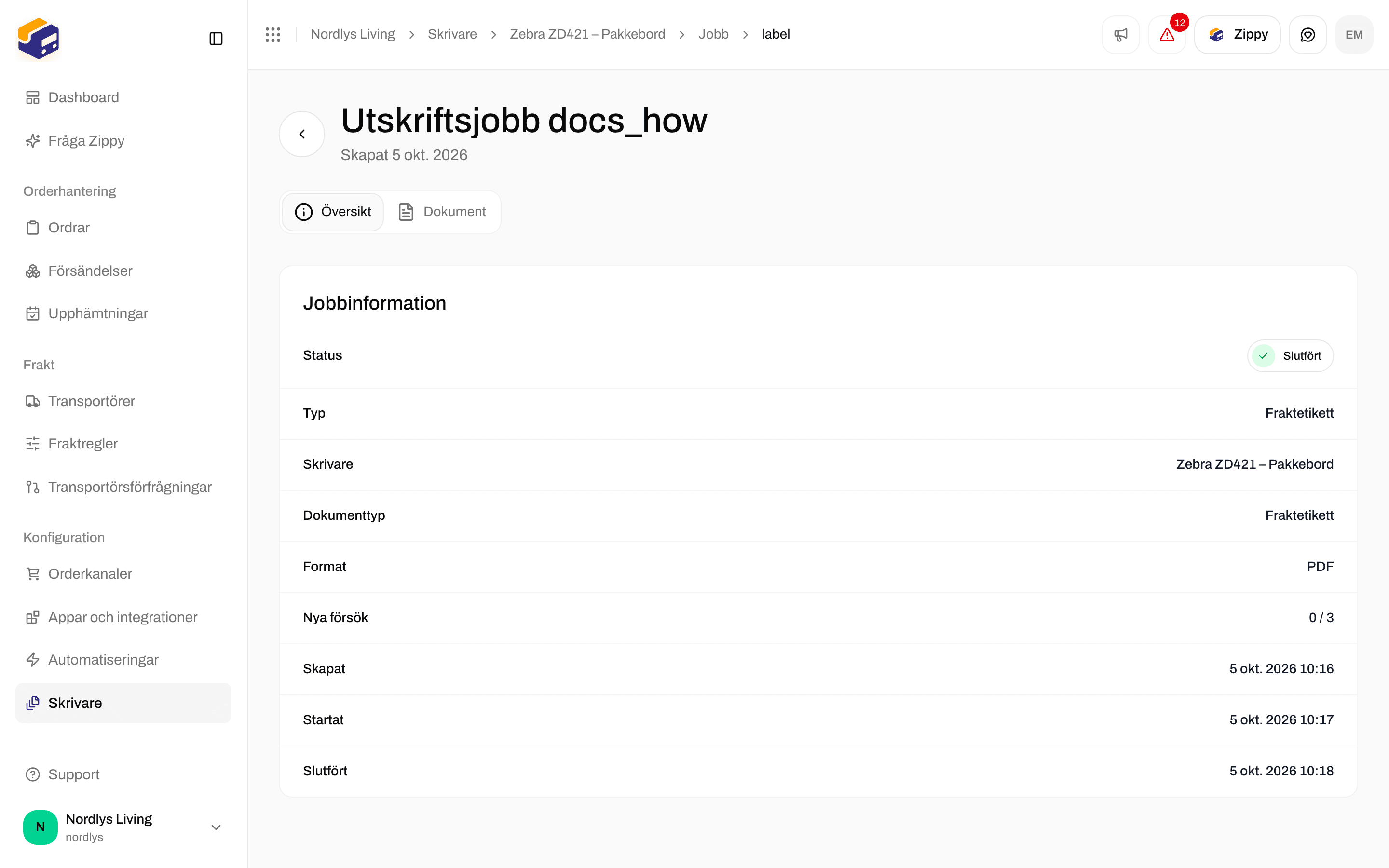Click the Utskriftsjobb docs_how page title
1389x868 pixels.
(523, 121)
